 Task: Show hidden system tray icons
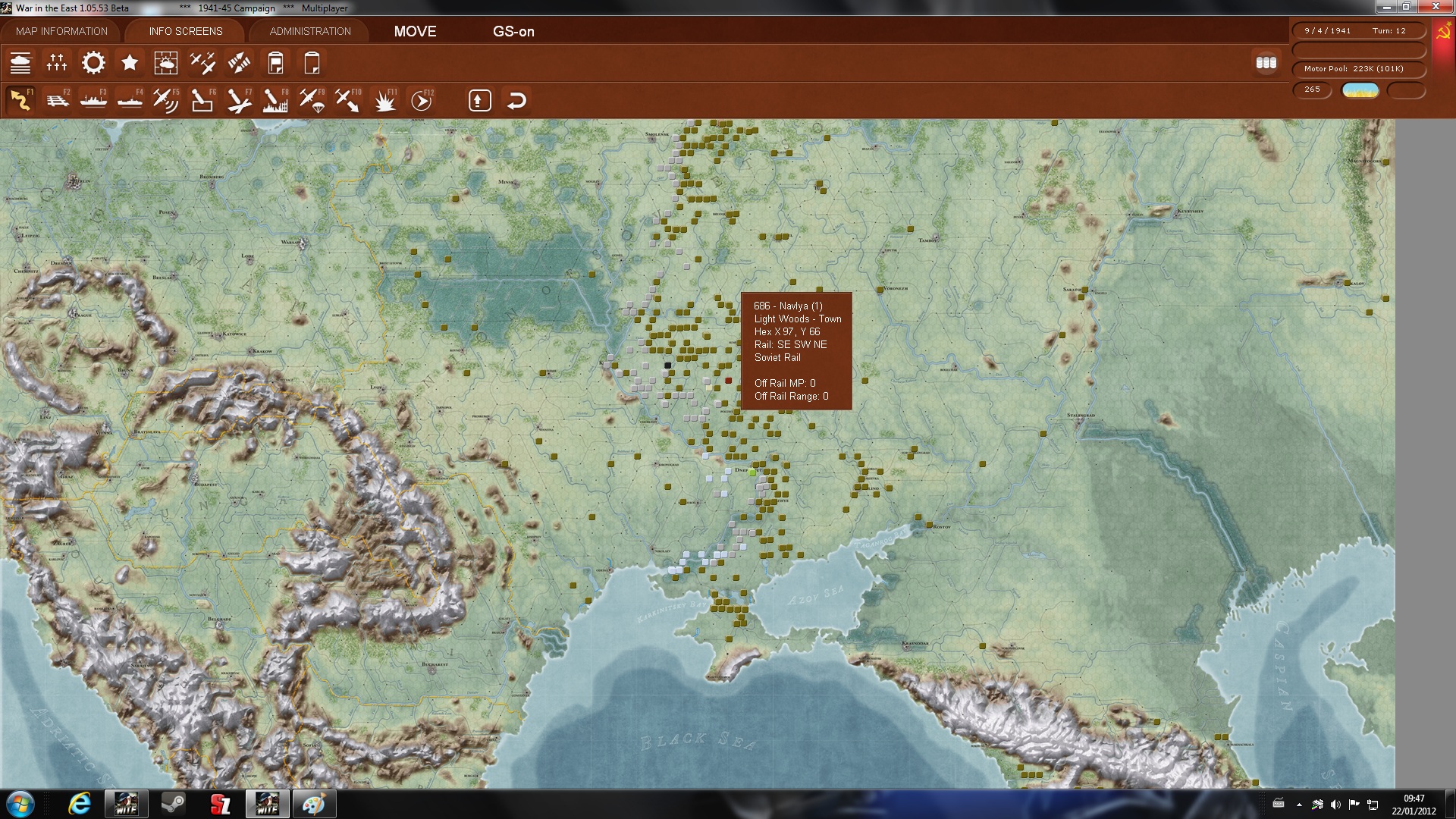tap(1299, 805)
